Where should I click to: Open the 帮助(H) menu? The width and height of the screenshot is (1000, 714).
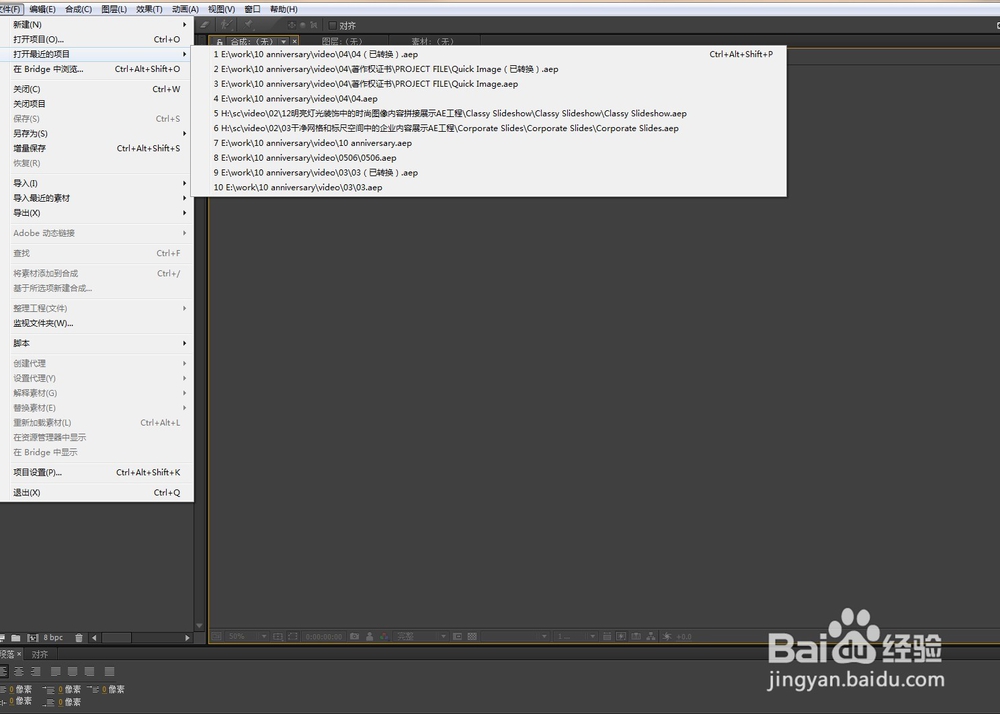(284, 9)
